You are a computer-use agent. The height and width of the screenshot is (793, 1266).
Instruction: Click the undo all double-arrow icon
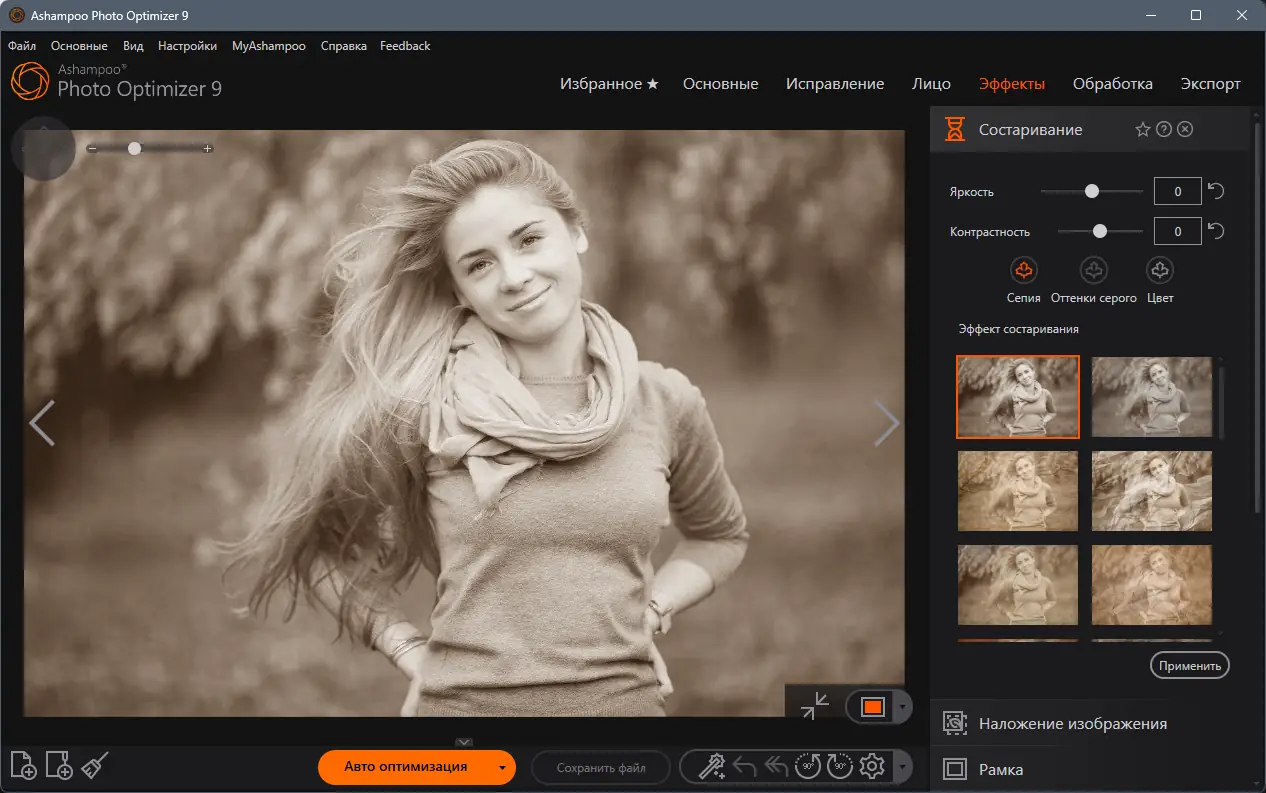(776, 767)
